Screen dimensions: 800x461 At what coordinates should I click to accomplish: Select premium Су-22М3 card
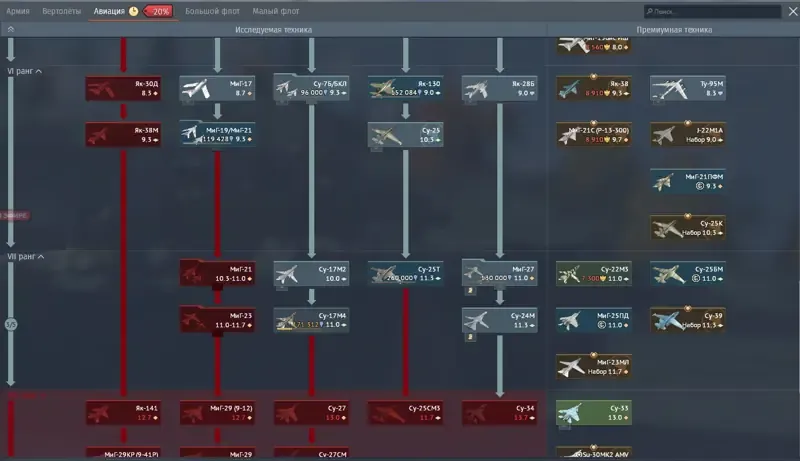pos(594,274)
